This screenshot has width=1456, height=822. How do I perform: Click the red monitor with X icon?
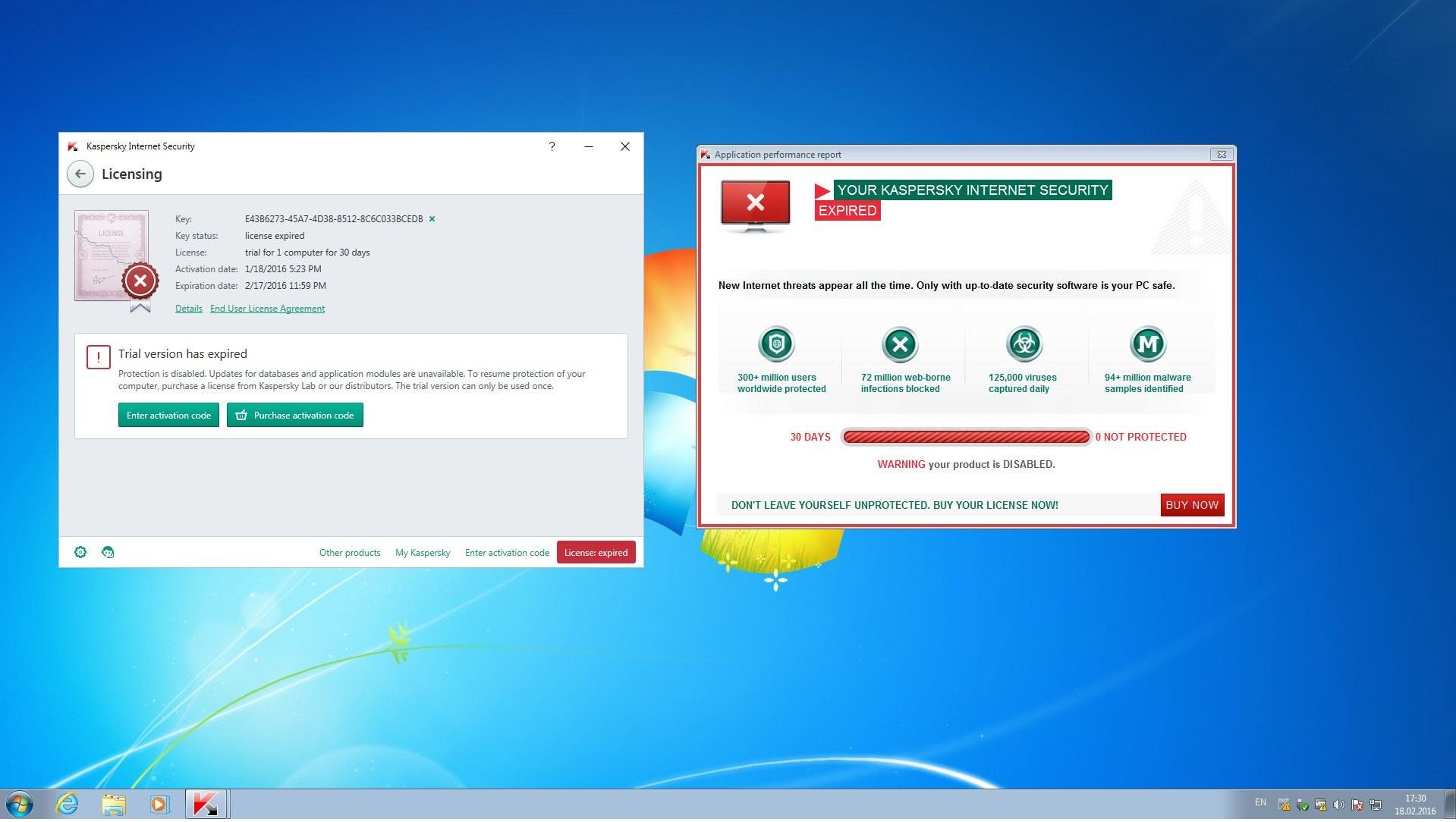click(x=755, y=206)
